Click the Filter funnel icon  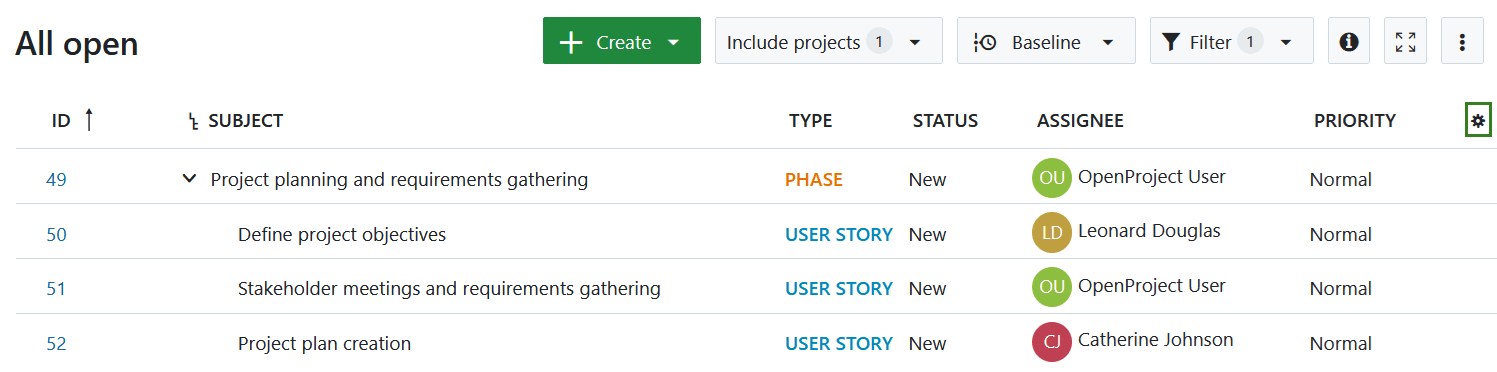[x=1170, y=42]
